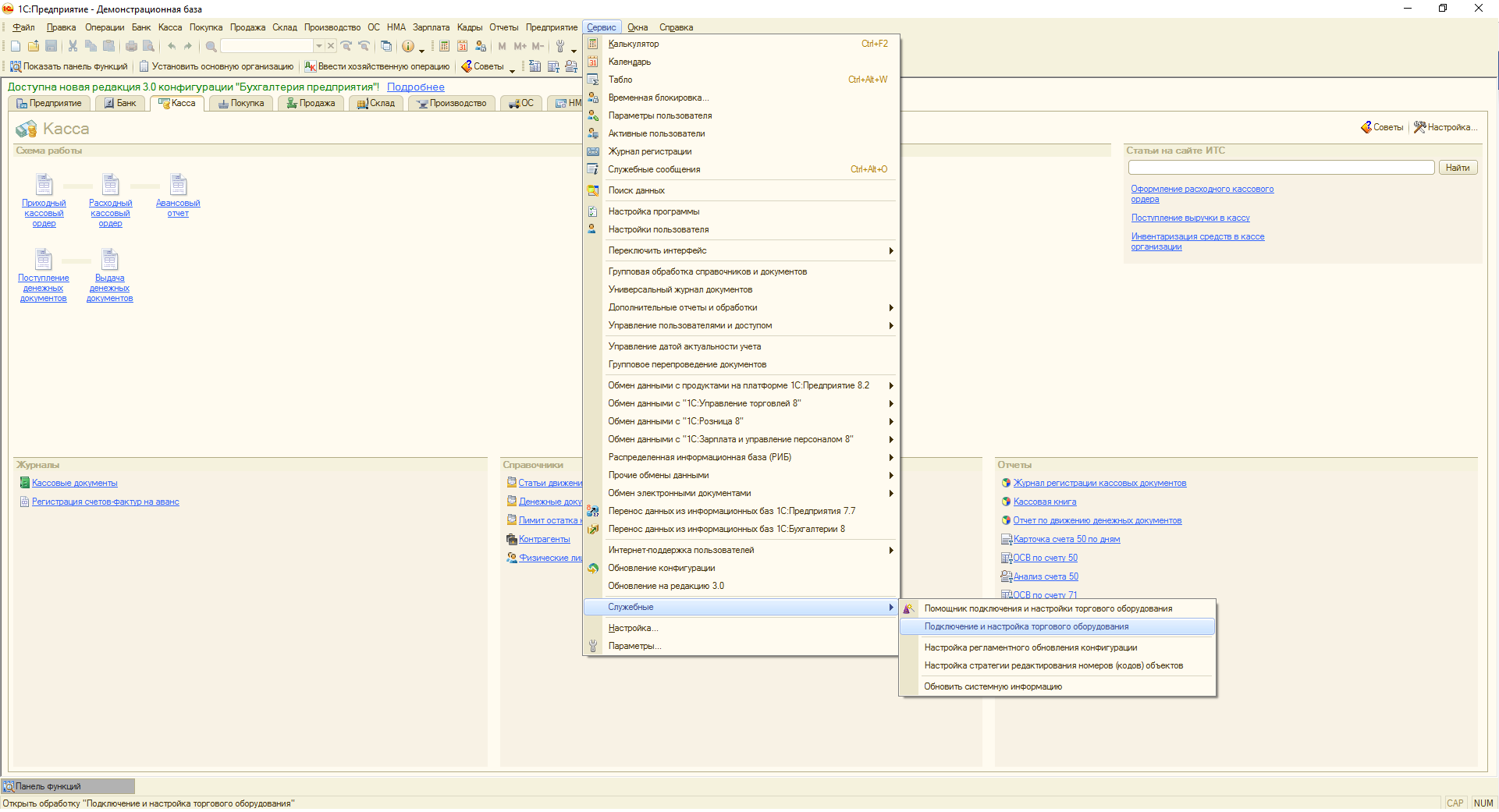
Task: Select Обновление конфигурации menu item
Action: pyautogui.click(x=741, y=568)
